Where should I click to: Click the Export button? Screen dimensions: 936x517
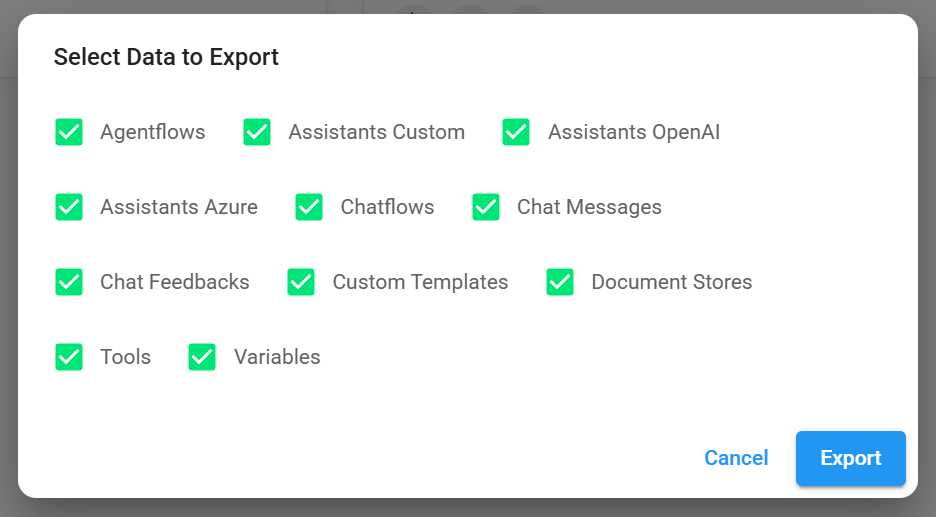(x=850, y=458)
